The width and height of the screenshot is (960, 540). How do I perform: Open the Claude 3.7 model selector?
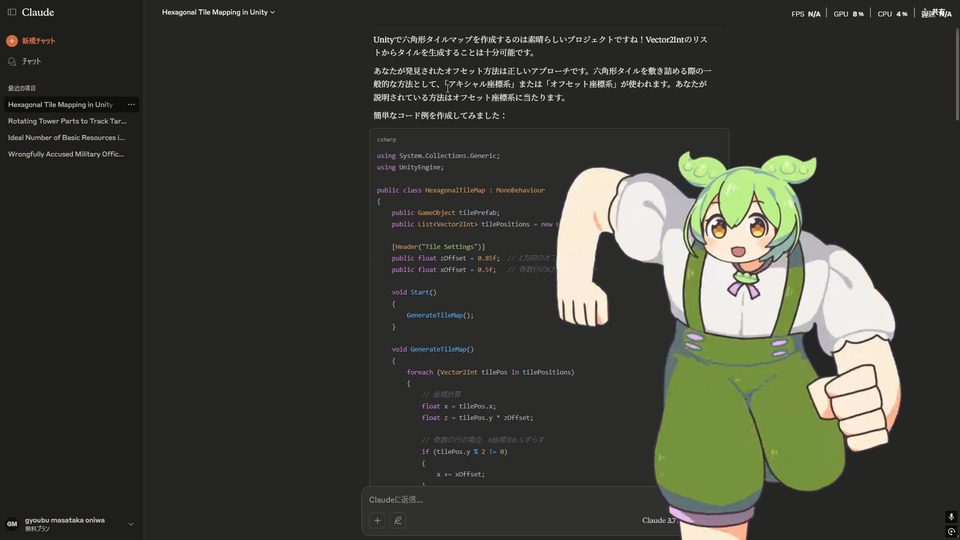point(659,520)
